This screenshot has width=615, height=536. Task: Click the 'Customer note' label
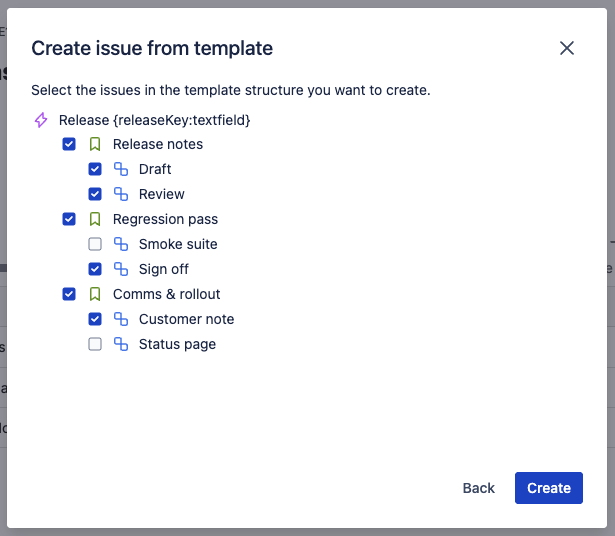pos(186,319)
